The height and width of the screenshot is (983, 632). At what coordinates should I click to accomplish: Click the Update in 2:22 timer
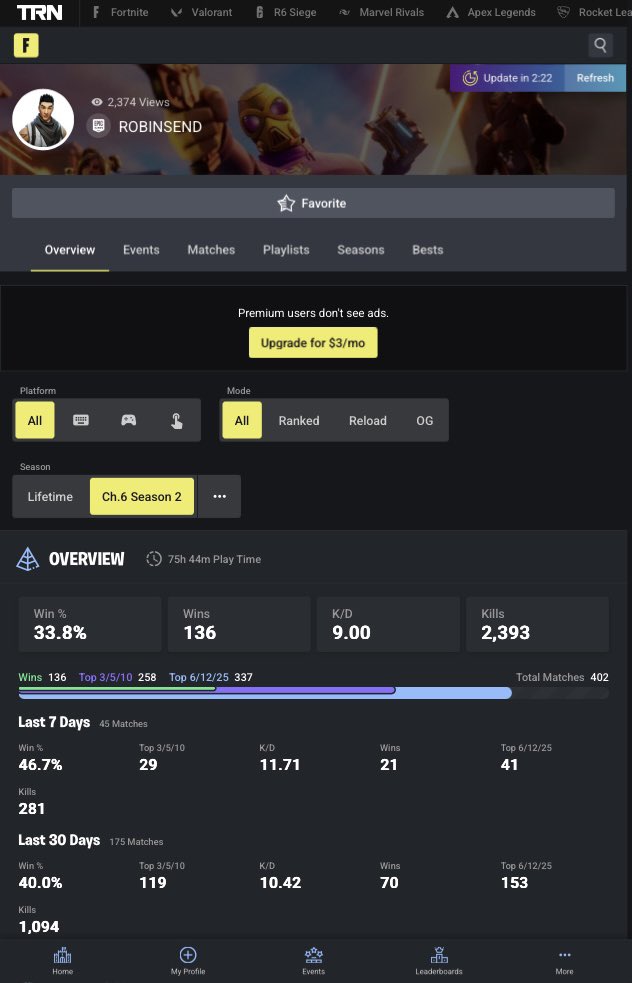point(507,78)
